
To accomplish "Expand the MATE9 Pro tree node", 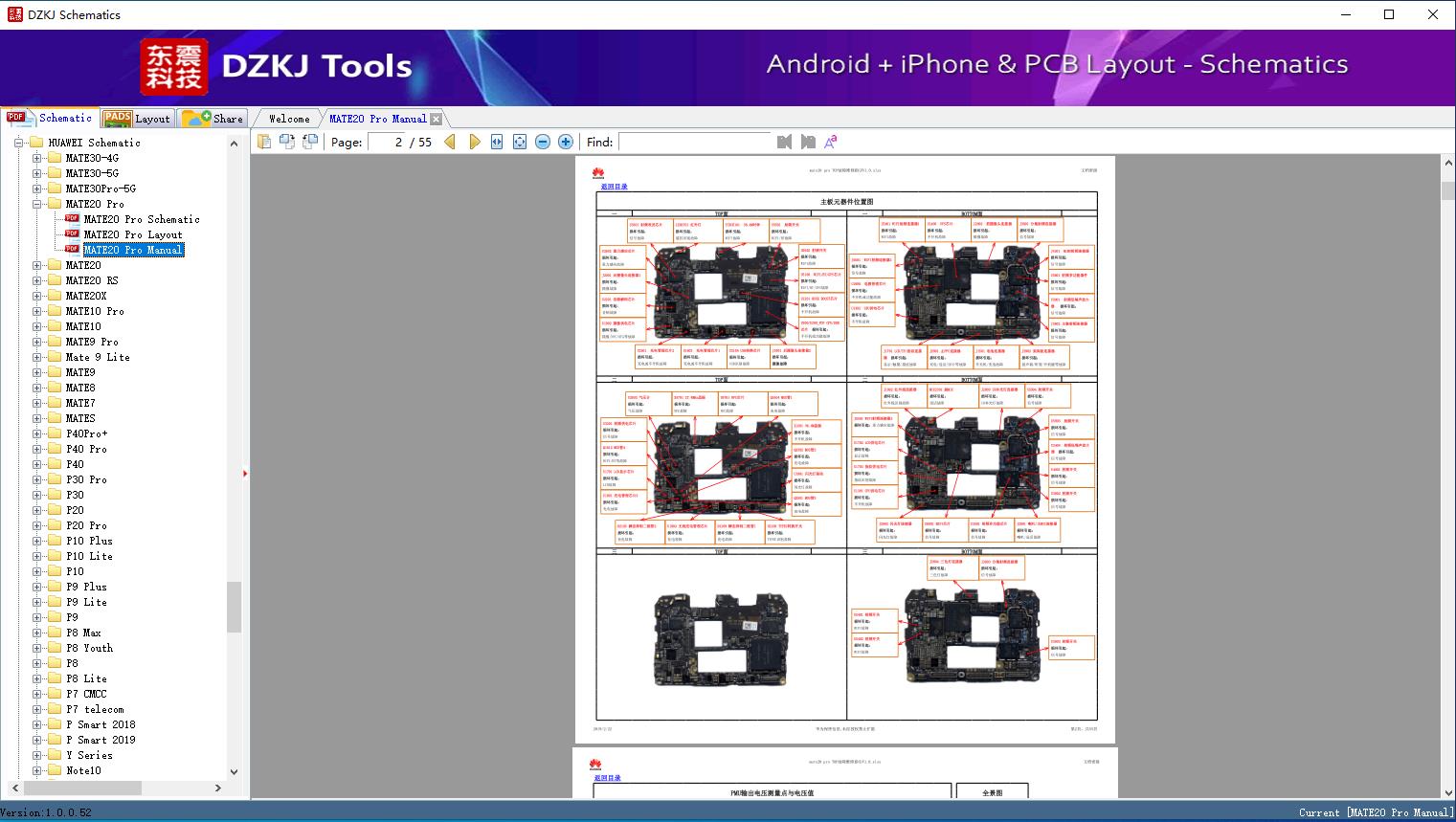I will [37, 342].
